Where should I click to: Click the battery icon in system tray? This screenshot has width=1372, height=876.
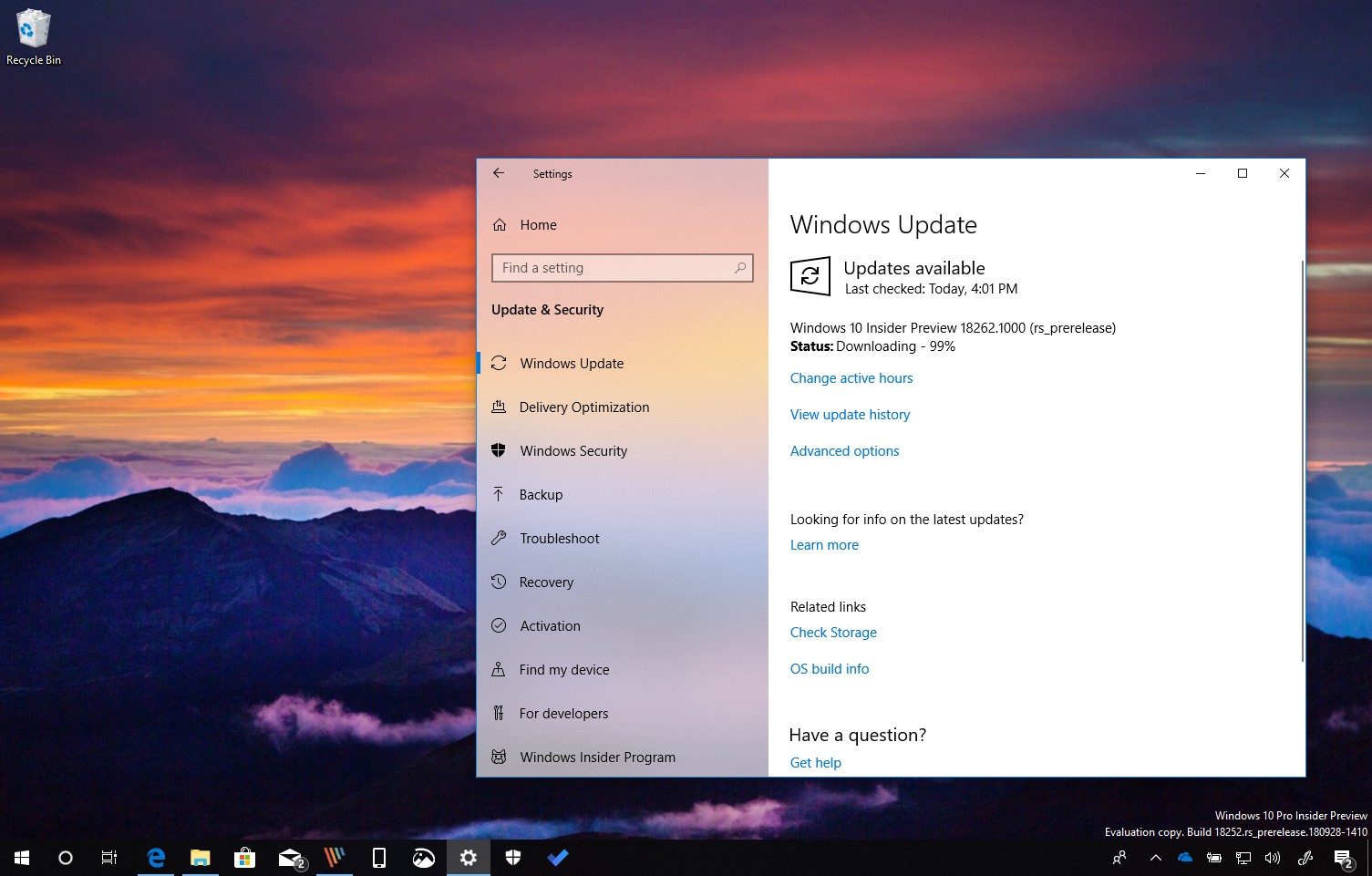1214,858
